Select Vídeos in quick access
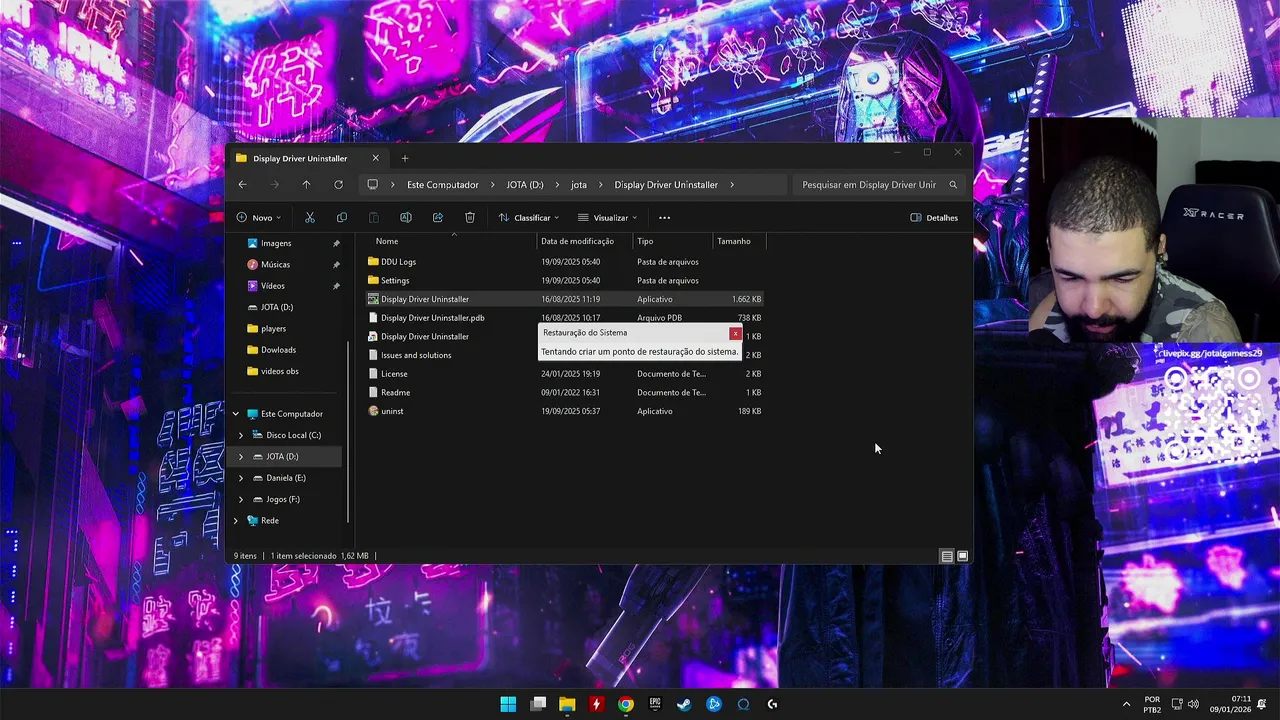The height and width of the screenshot is (720, 1280). (273, 286)
